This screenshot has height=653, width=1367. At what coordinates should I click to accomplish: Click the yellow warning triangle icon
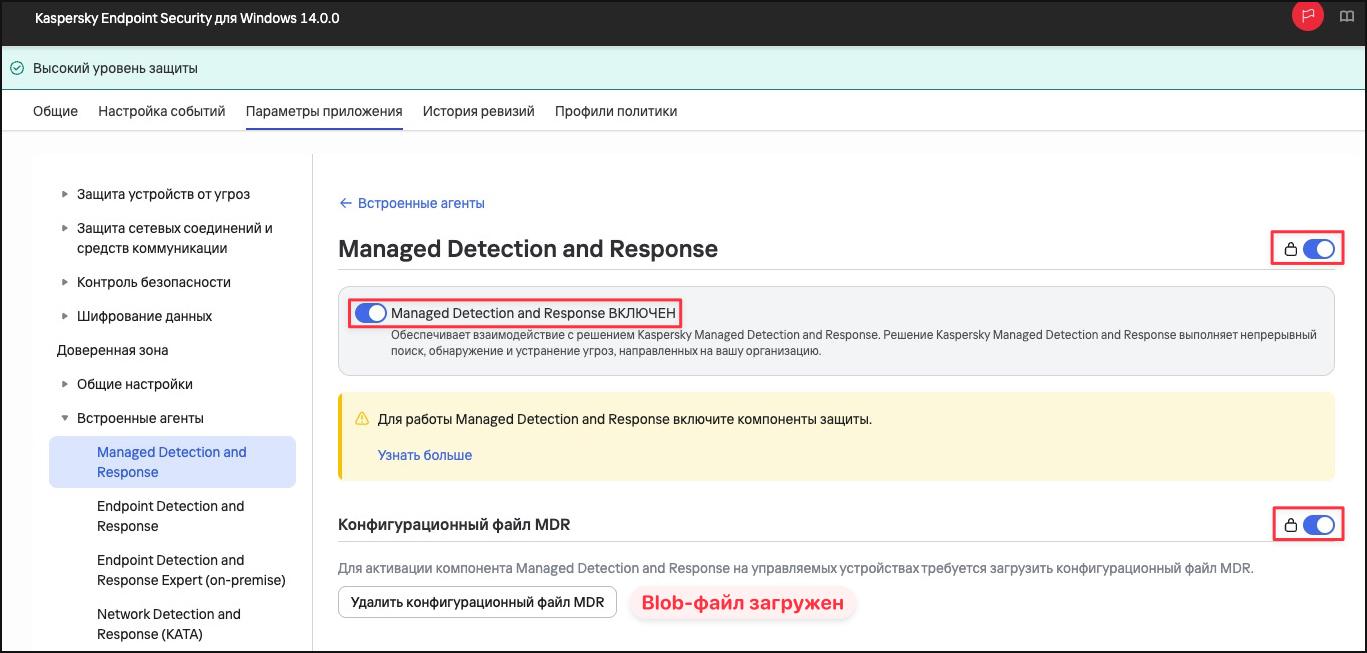[362, 419]
